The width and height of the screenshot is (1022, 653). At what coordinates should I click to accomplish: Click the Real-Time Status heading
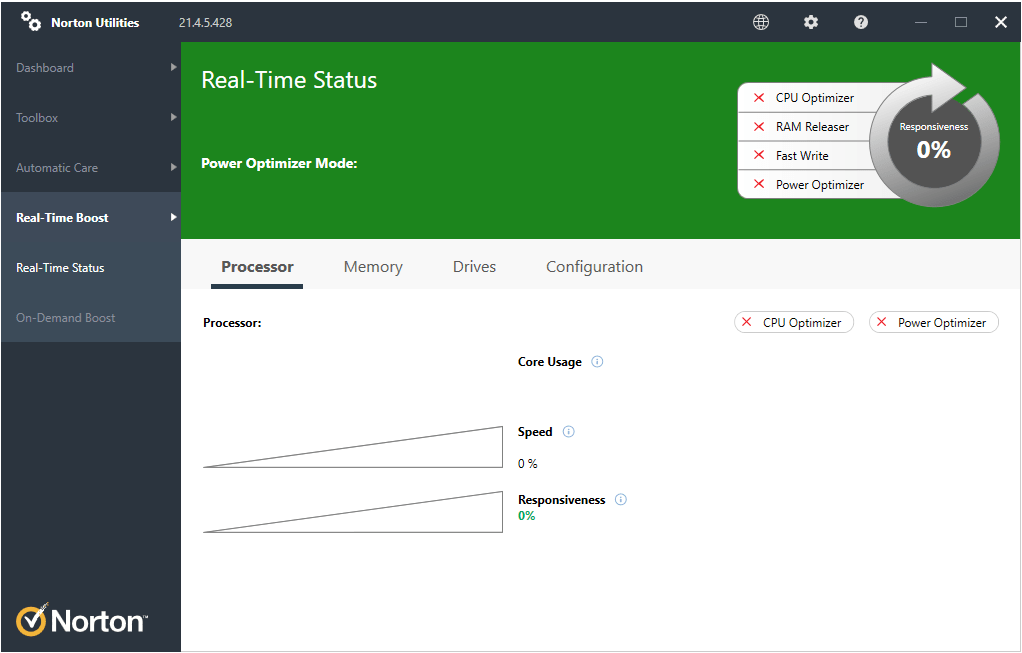[x=289, y=80]
